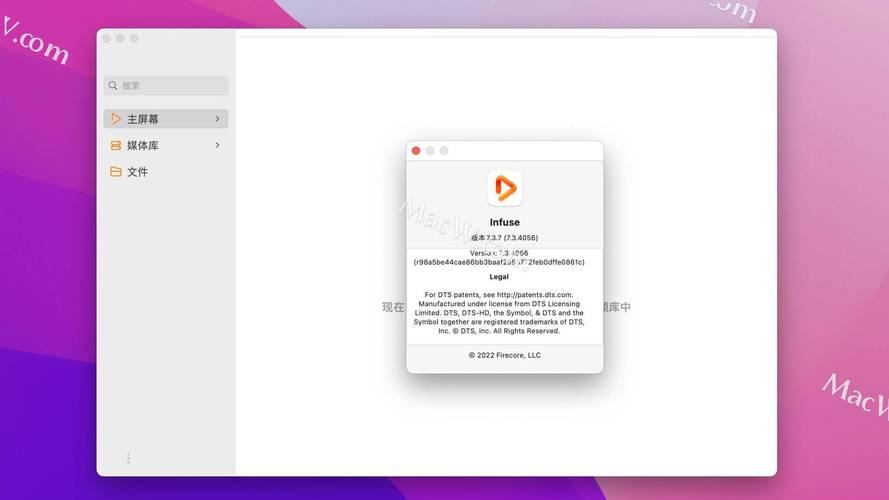Click the © 2022 Firecore, LLC footer

point(504,355)
